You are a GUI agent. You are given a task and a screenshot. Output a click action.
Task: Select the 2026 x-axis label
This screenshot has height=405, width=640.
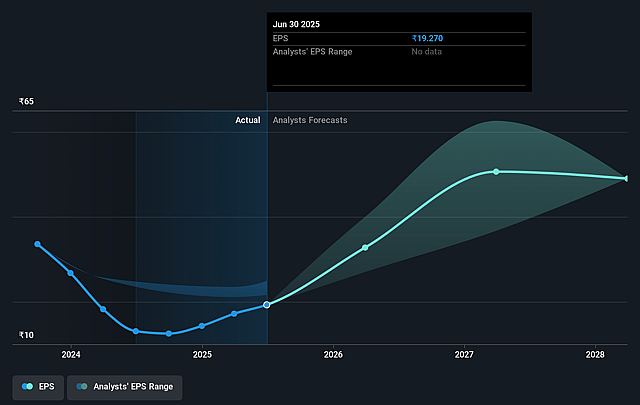point(333,355)
